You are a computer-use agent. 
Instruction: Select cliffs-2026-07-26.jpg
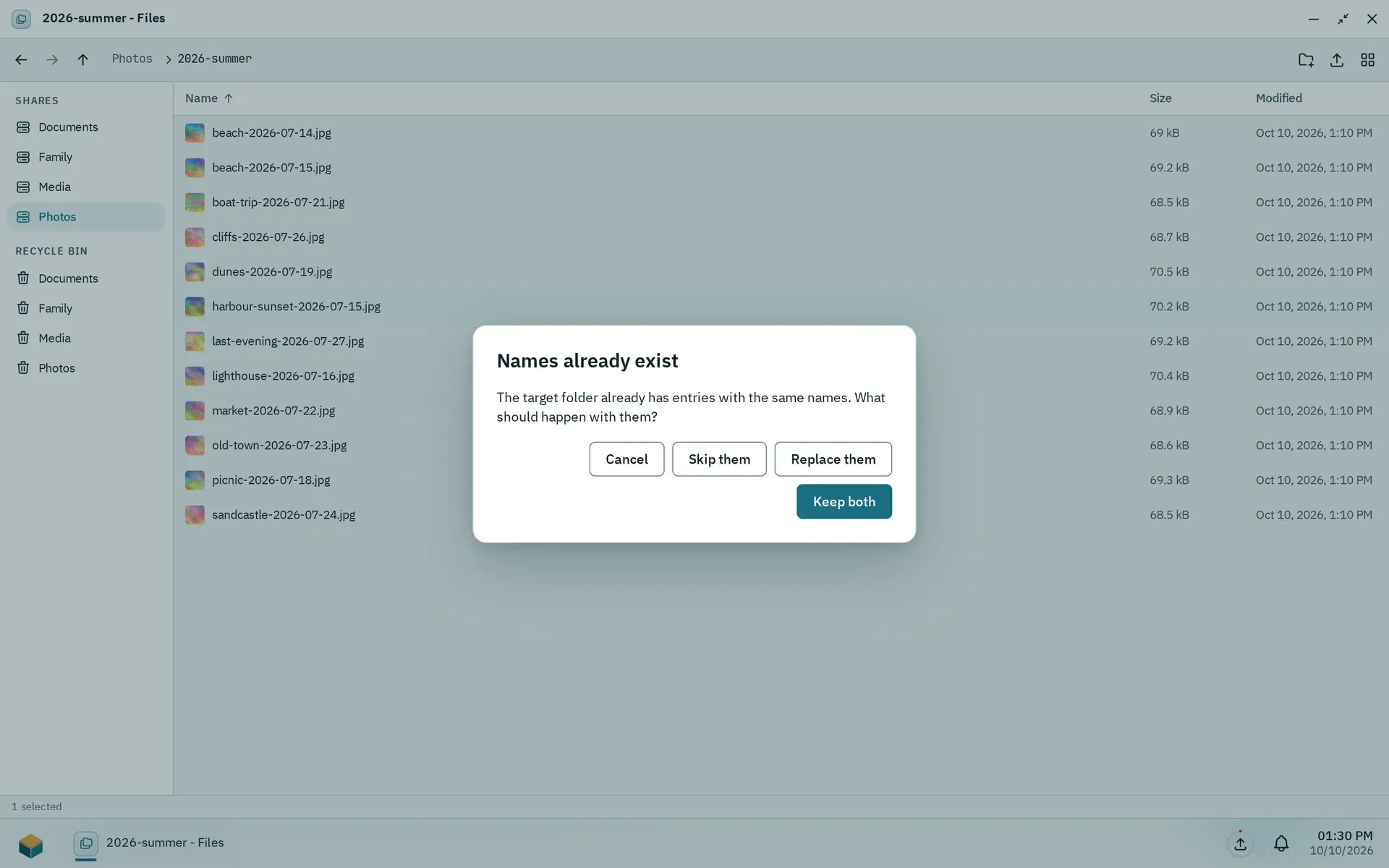pyautogui.click(x=781, y=237)
